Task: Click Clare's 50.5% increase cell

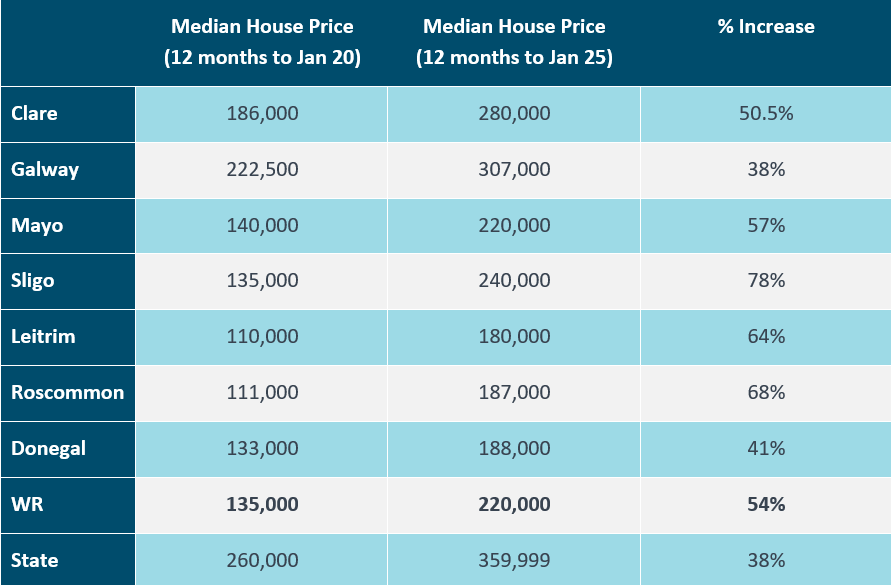Action: pos(766,113)
